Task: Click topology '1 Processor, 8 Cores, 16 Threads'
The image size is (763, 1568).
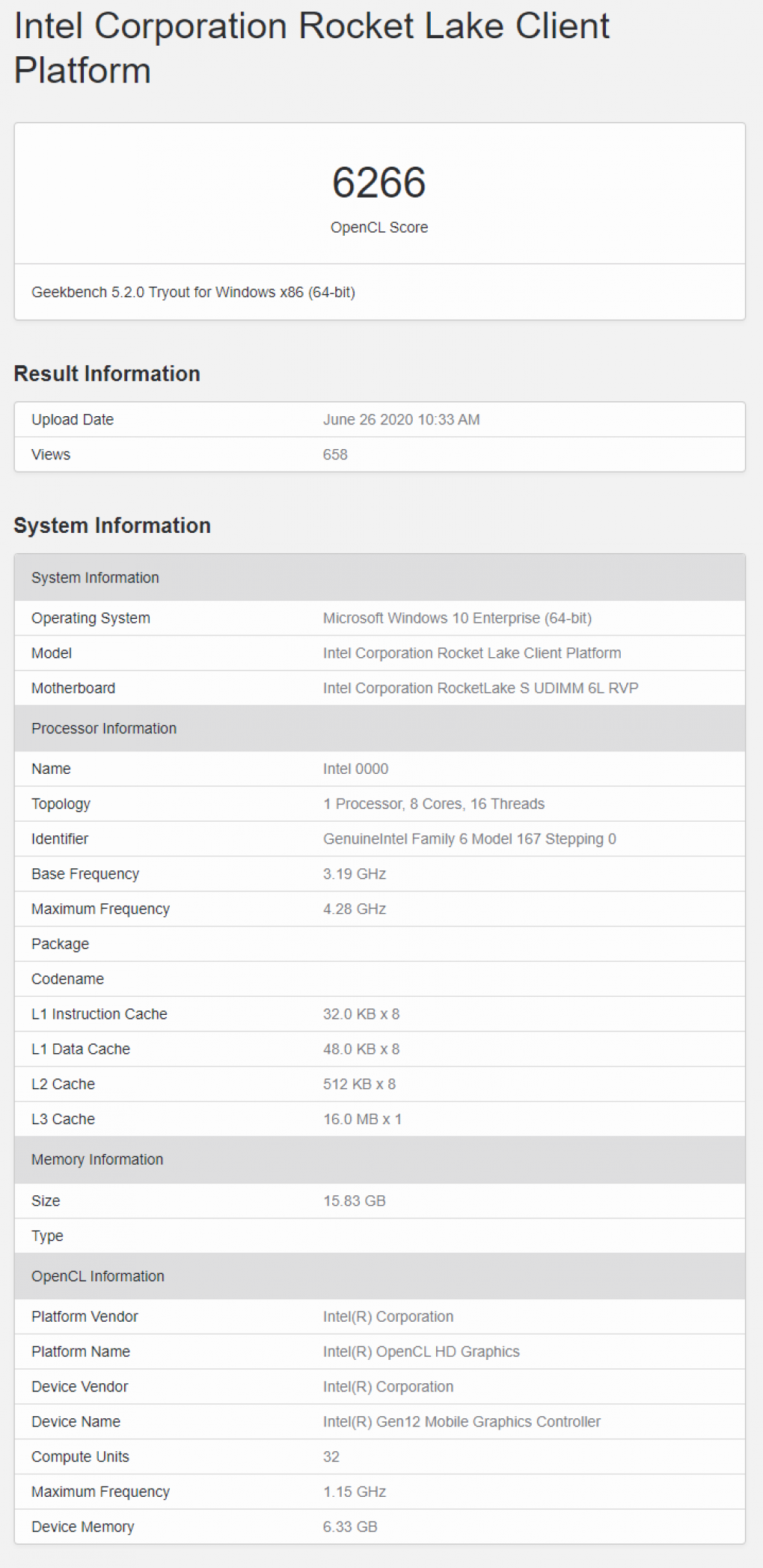Action: click(434, 804)
